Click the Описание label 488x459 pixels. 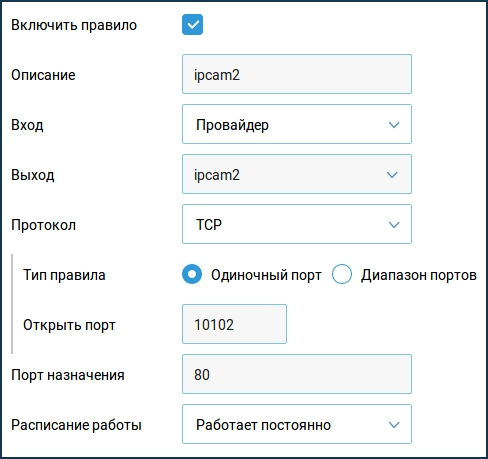tap(43, 75)
